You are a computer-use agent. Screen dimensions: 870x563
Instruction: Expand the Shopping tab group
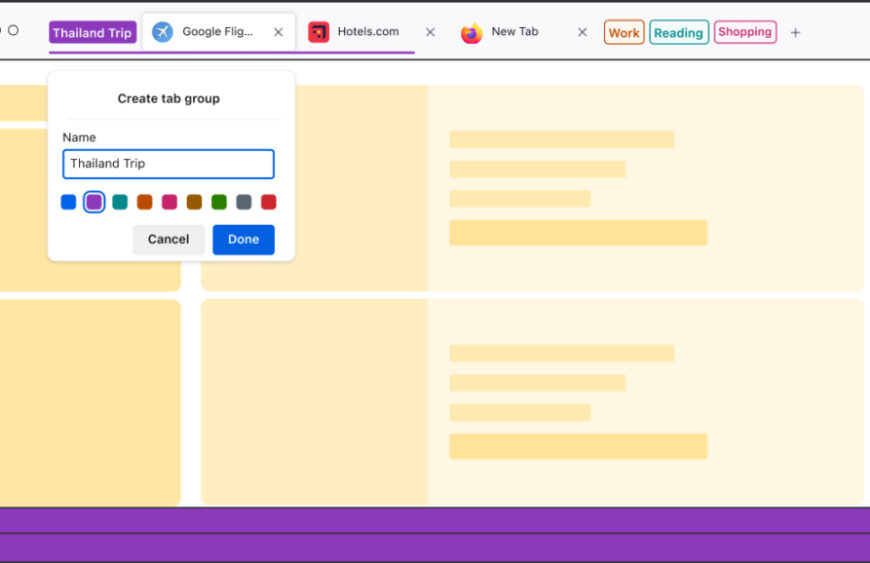744,32
